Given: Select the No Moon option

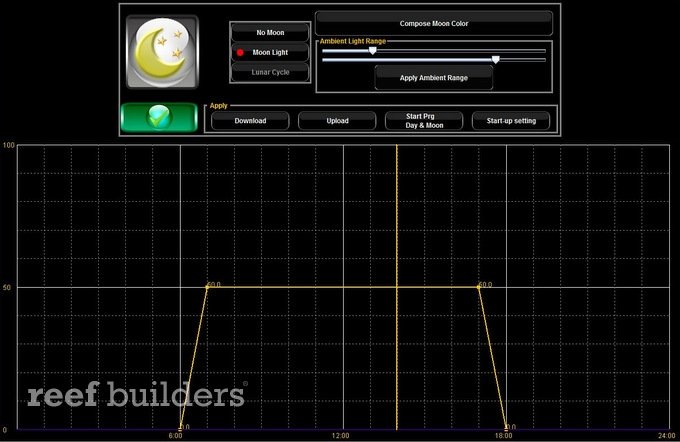Looking at the screenshot, I should [x=270, y=33].
